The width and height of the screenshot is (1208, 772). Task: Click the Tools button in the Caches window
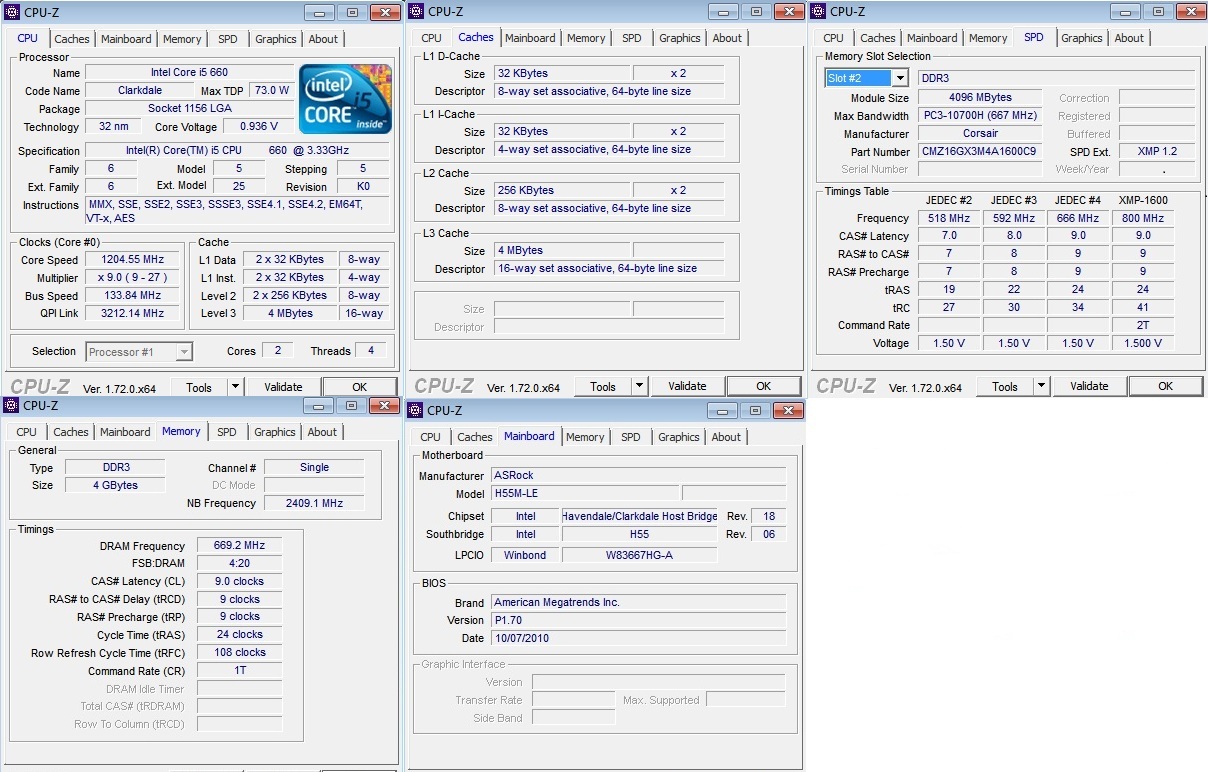(x=603, y=386)
